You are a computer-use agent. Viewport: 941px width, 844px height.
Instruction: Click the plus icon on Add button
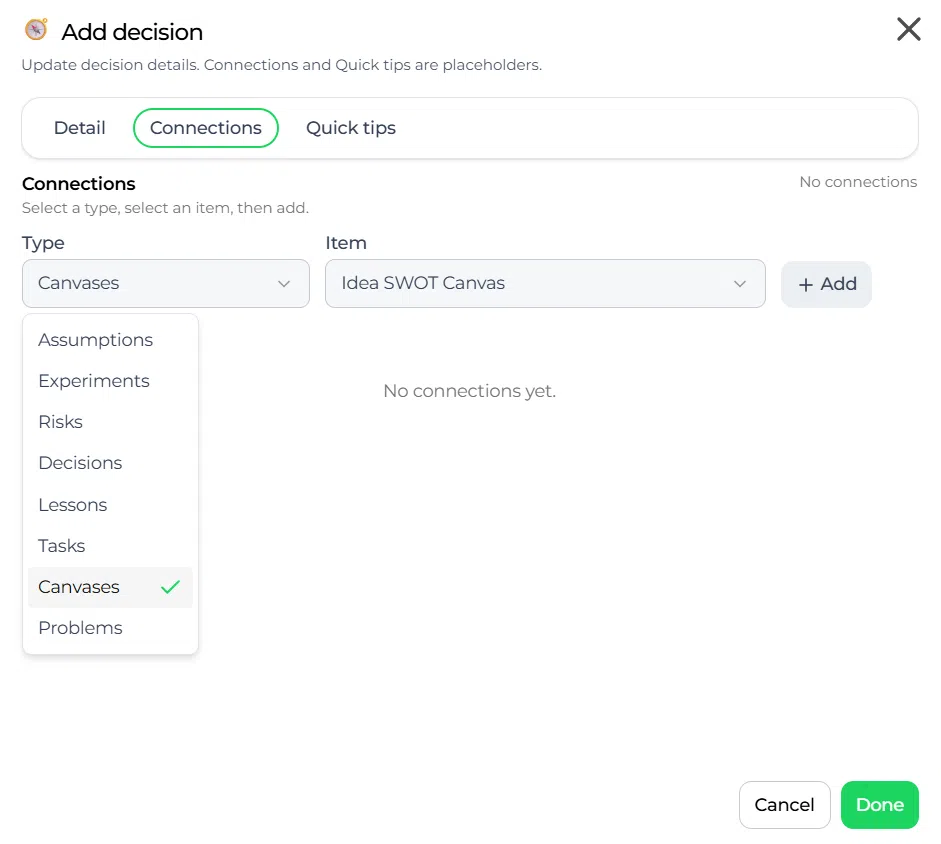point(806,285)
